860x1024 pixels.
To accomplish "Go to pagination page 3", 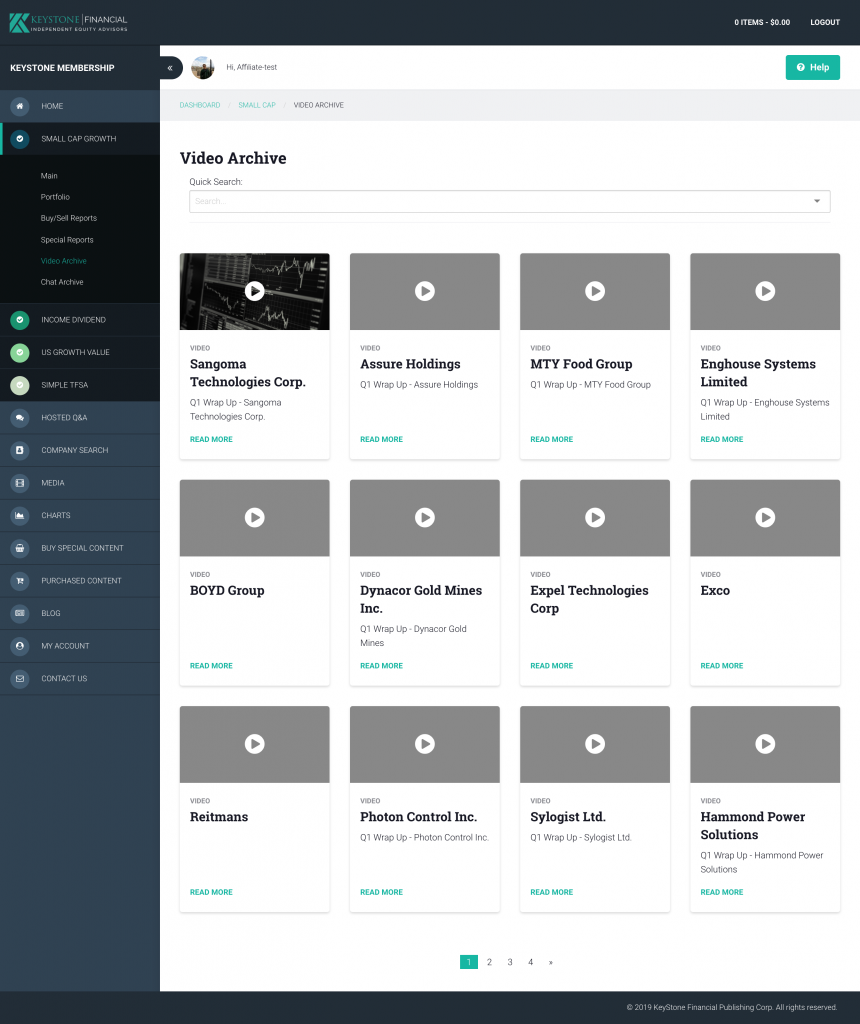I will (510, 962).
